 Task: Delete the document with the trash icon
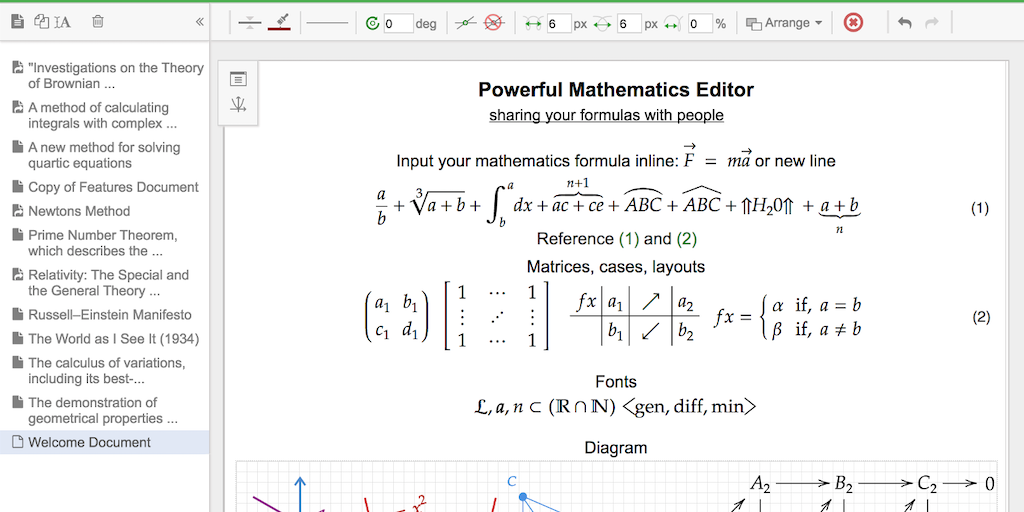tap(97, 22)
